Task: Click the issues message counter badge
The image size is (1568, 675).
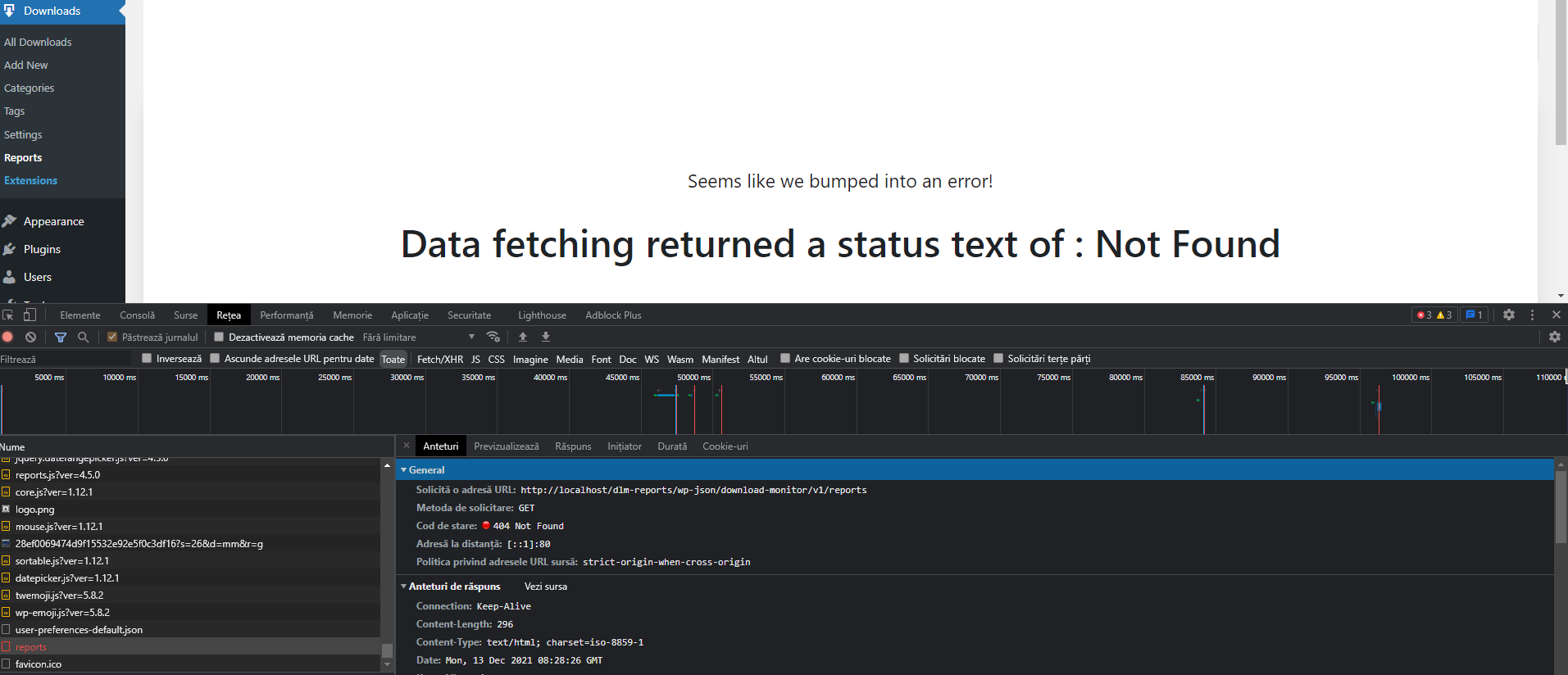Action: click(x=1474, y=315)
